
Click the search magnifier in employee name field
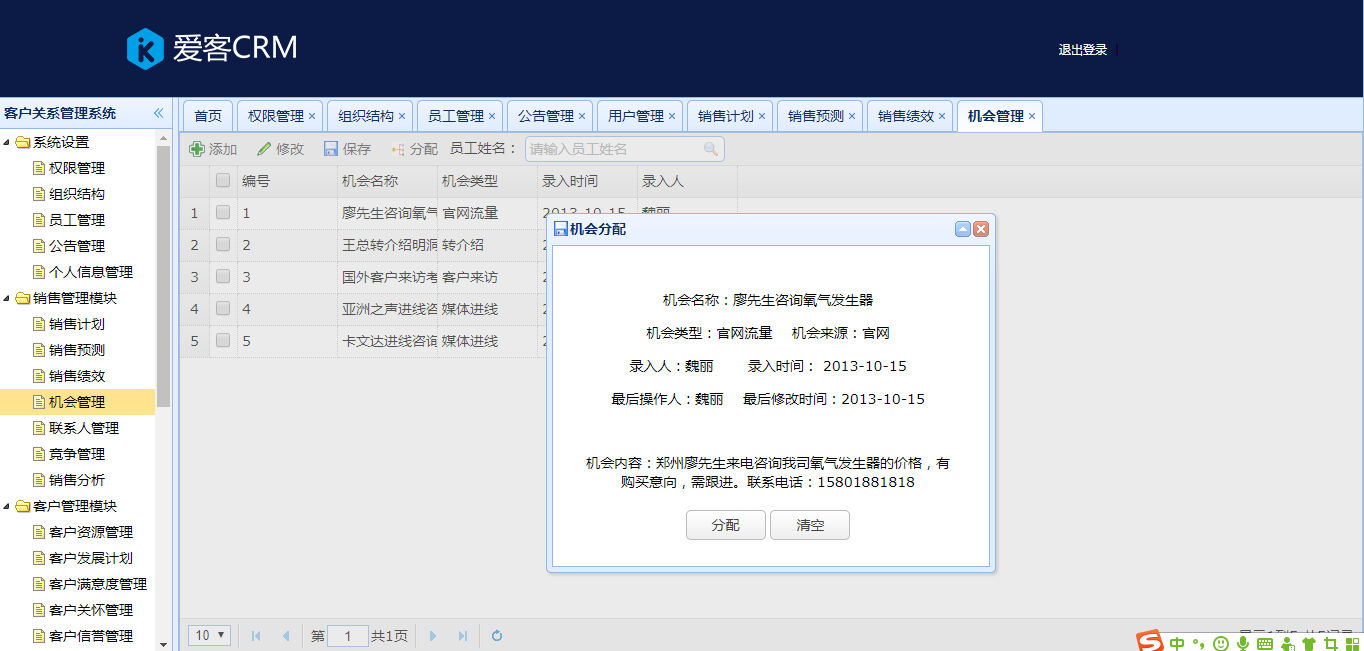[711, 149]
